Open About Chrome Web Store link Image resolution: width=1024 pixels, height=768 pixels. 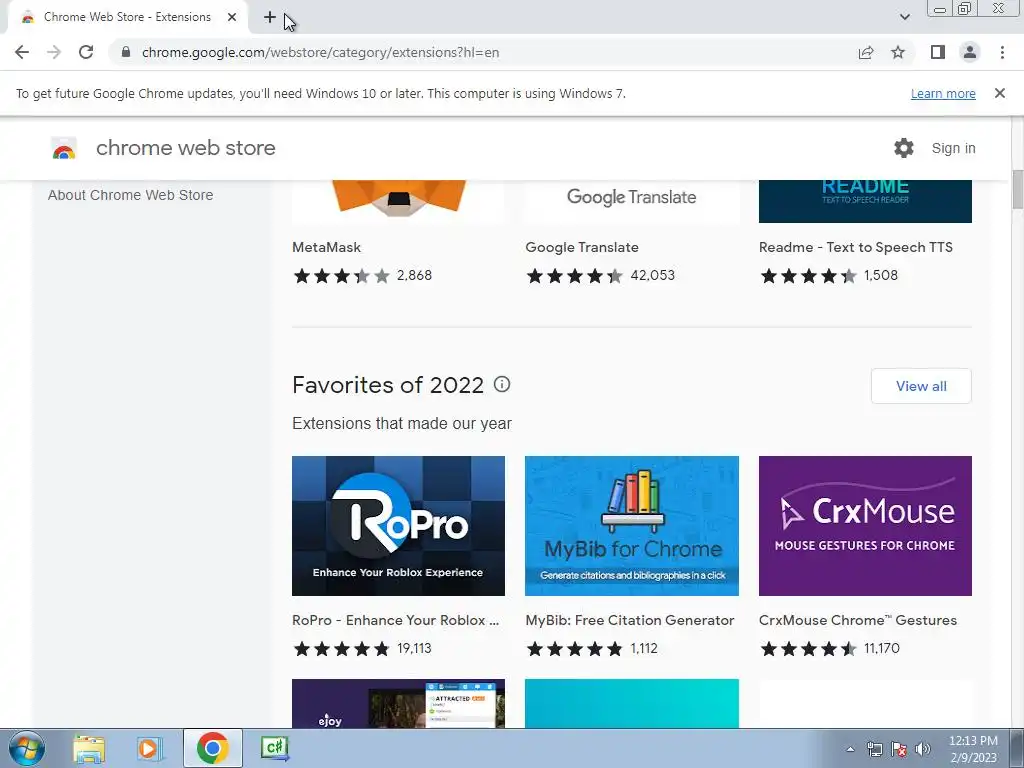(131, 195)
